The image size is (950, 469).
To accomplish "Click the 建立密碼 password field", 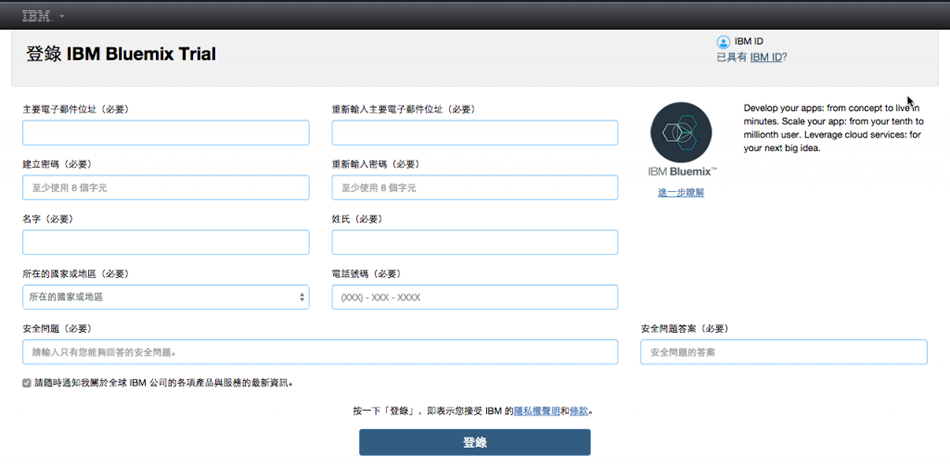I will (x=166, y=188).
